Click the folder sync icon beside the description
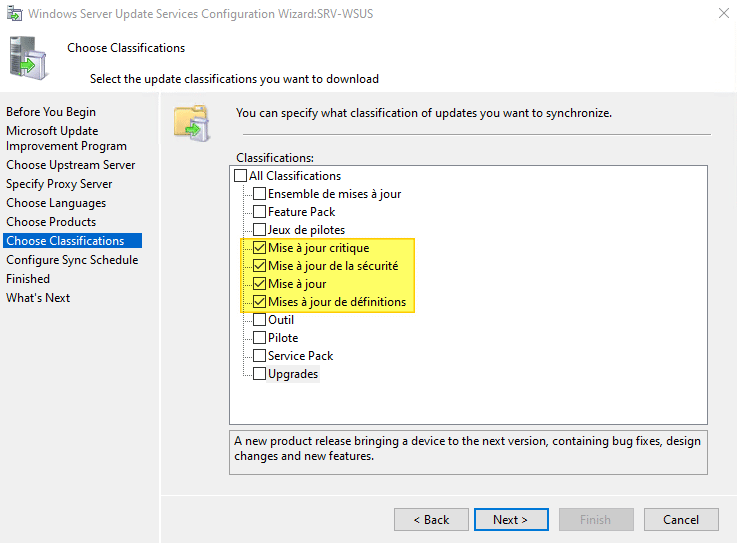737x543 pixels. pyautogui.click(x=192, y=123)
